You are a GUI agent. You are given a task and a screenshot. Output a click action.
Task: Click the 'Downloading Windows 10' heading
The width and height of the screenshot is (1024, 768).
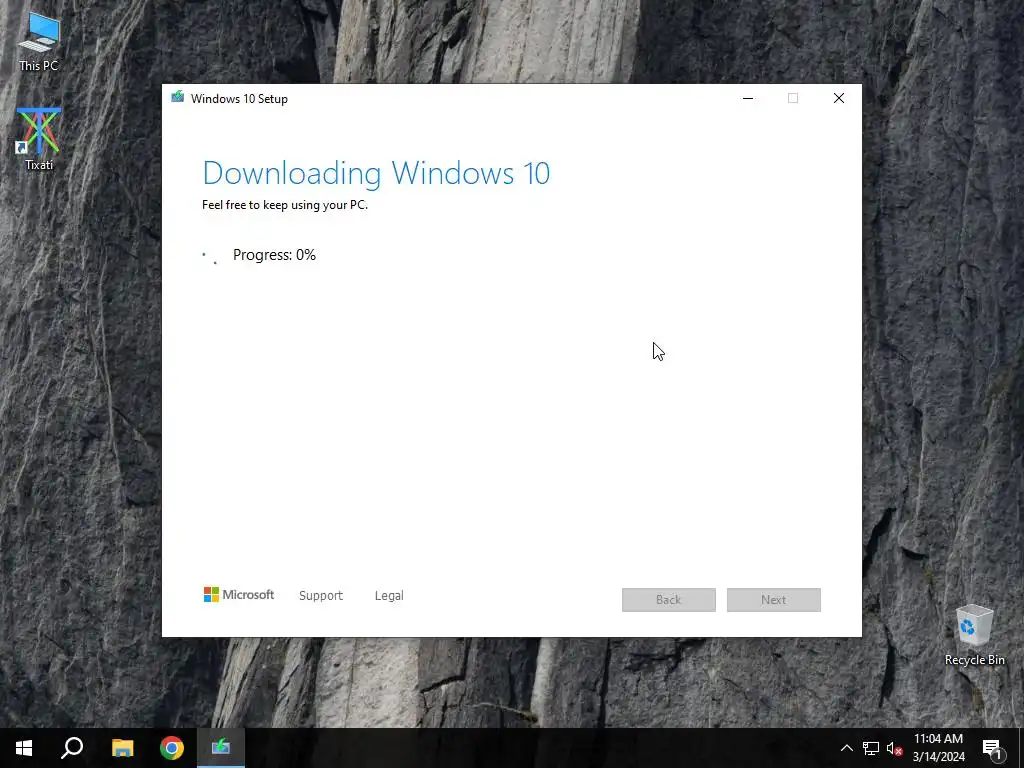pos(376,173)
